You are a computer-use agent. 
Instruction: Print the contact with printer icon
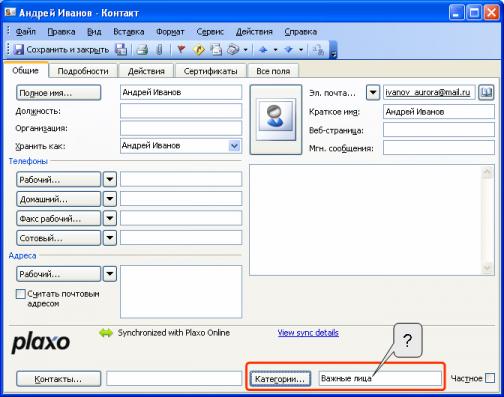click(x=142, y=50)
